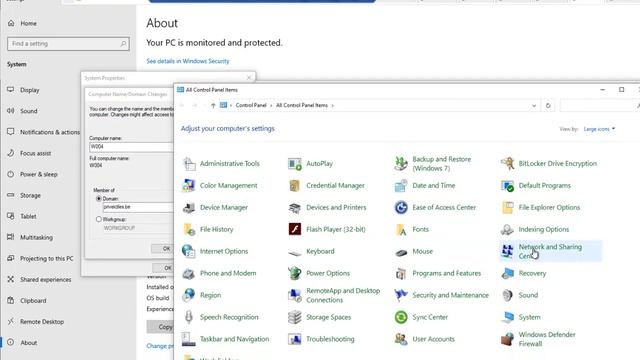Open Region icon in Control Panel
640x360 pixels.
pos(189,296)
